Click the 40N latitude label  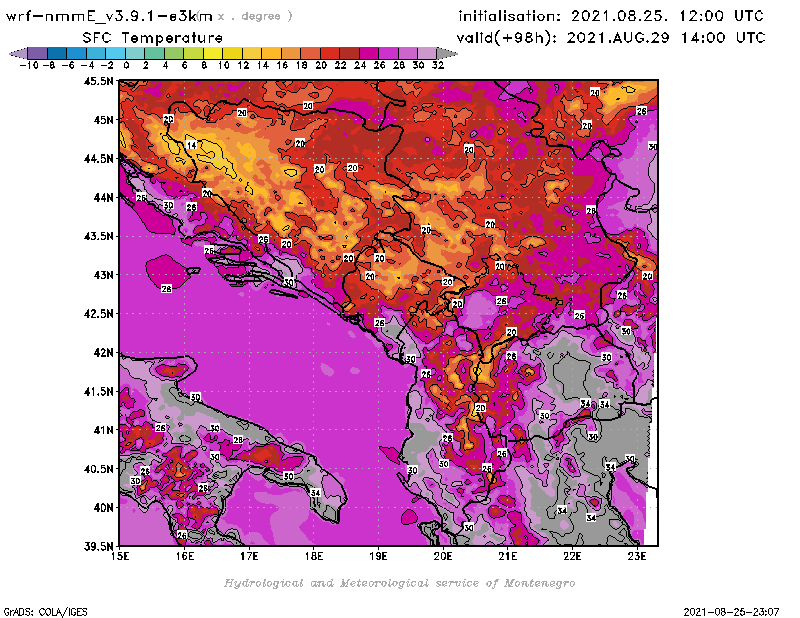103,507
